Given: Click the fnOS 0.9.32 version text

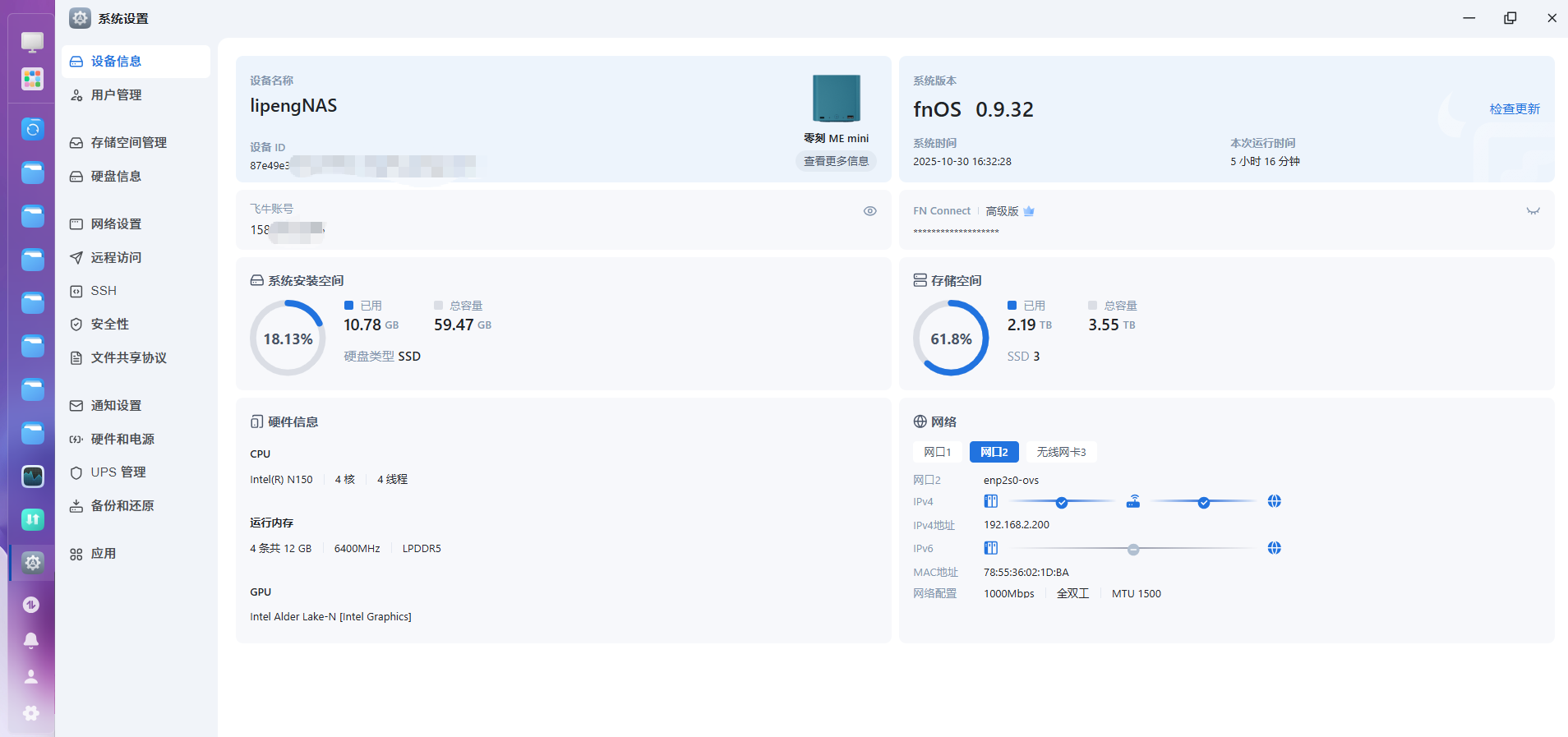Looking at the screenshot, I should click(973, 109).
